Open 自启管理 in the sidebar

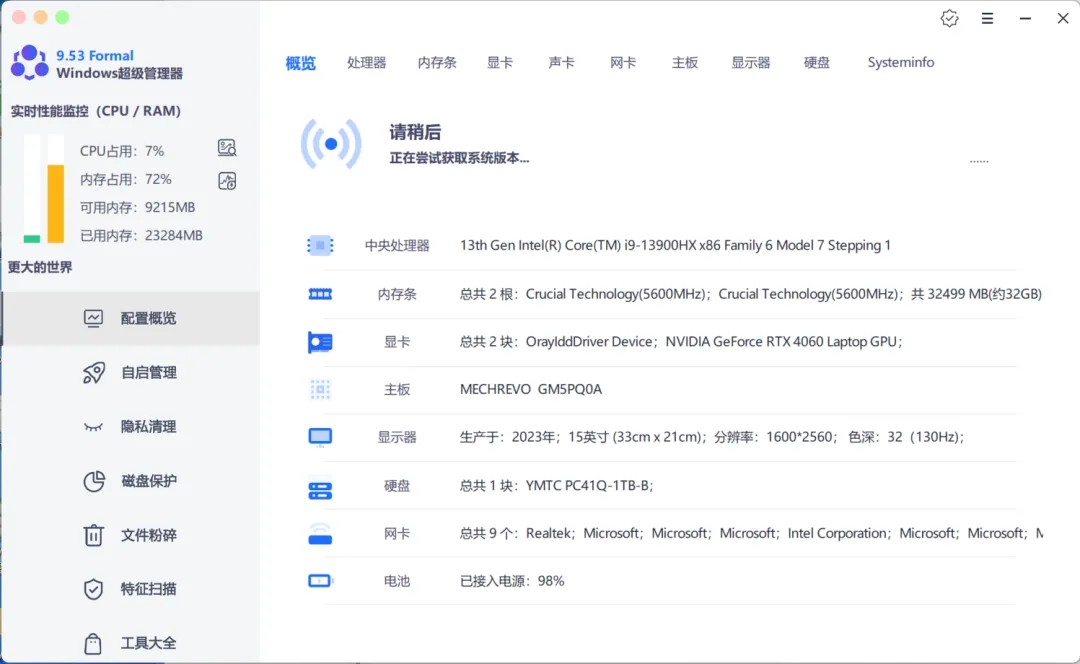[131, 373]
